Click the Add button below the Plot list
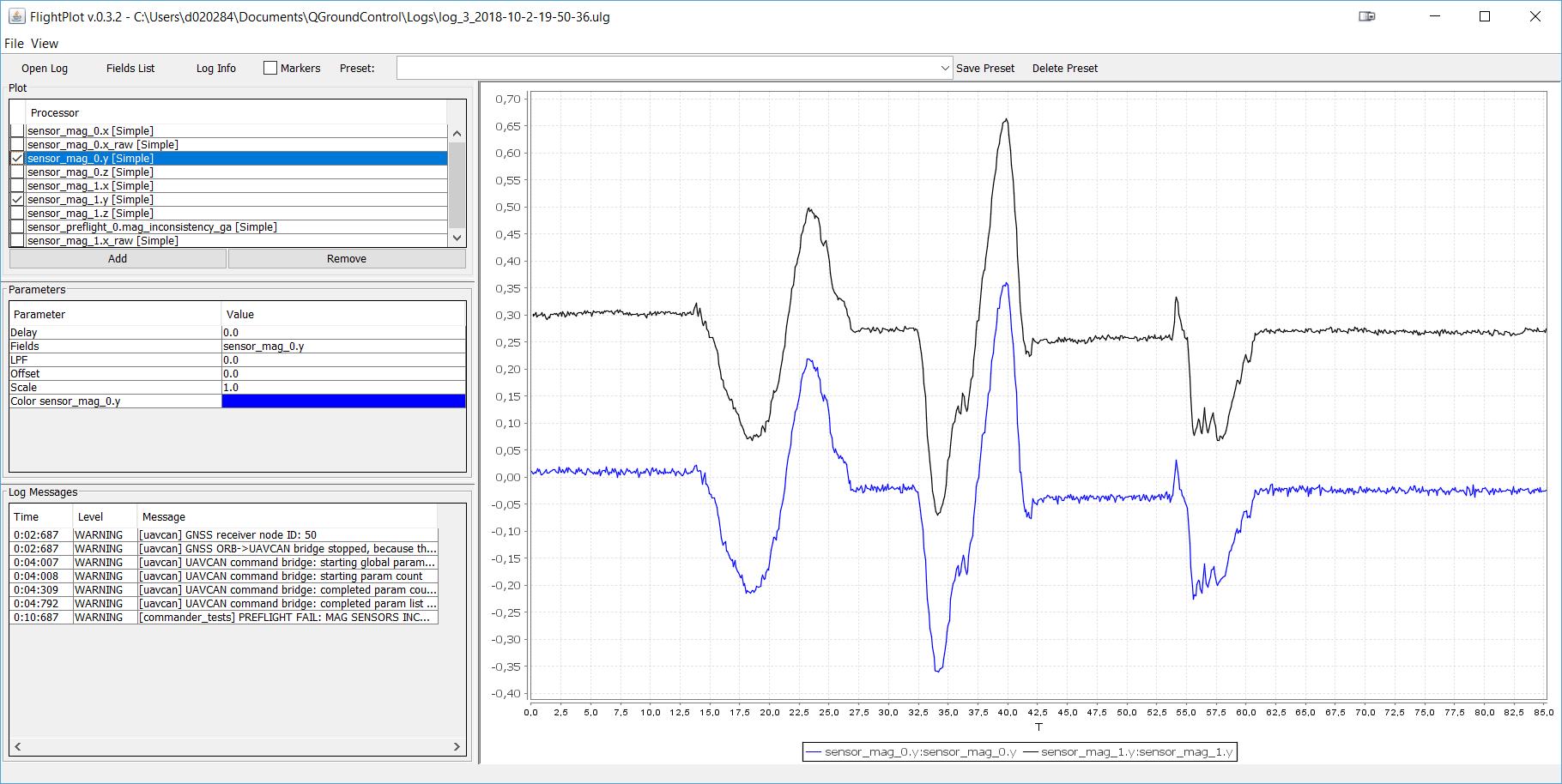Image resolution: width=1562 pixels, height=784 pixels. tap(117, 258)
